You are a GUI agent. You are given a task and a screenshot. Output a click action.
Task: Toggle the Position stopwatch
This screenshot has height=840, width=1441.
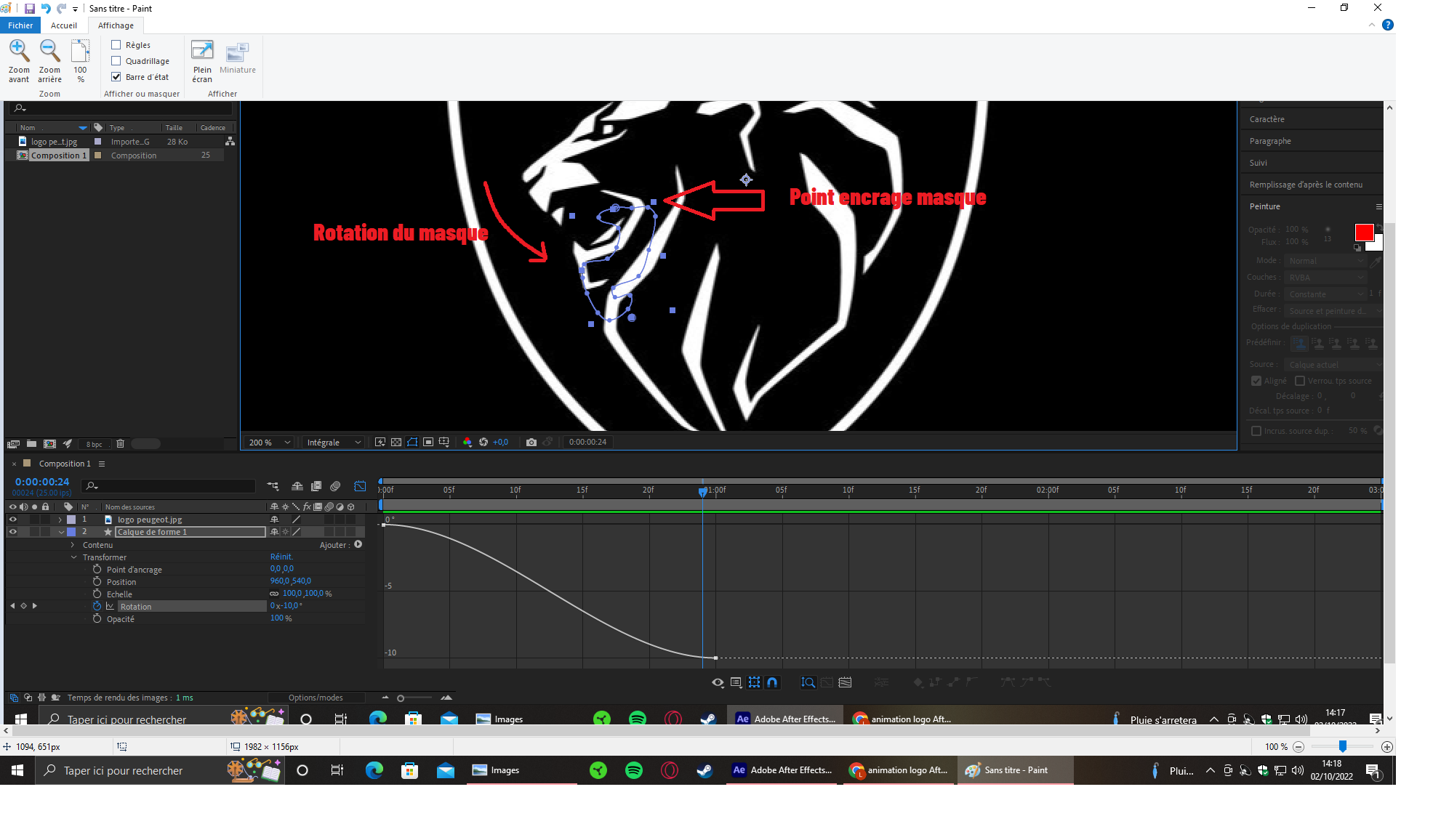point(97,581)
